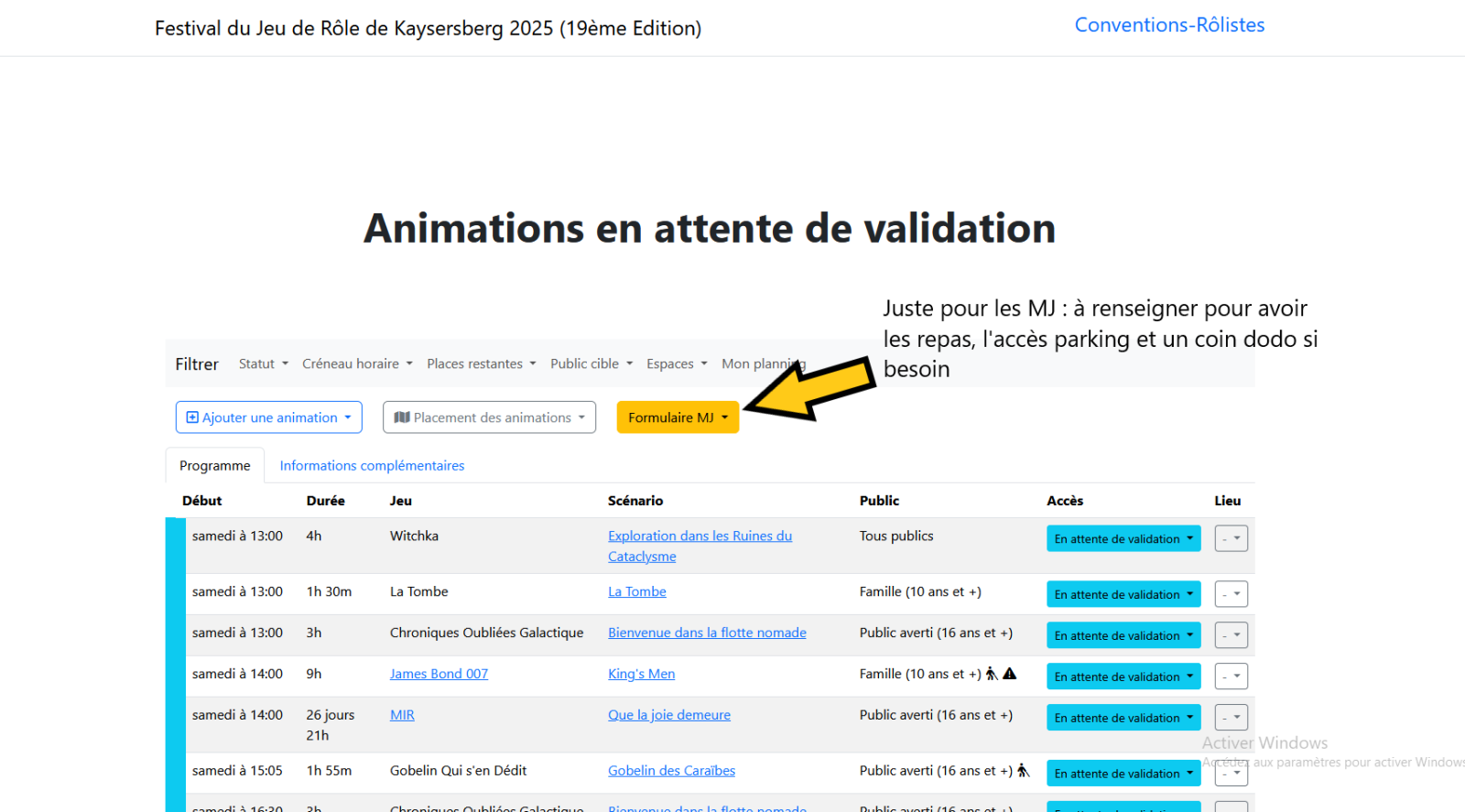Screen dimensions: 1465x812
Task: Expand the Créneau horaire filter
Action: (x=357, y=364)
